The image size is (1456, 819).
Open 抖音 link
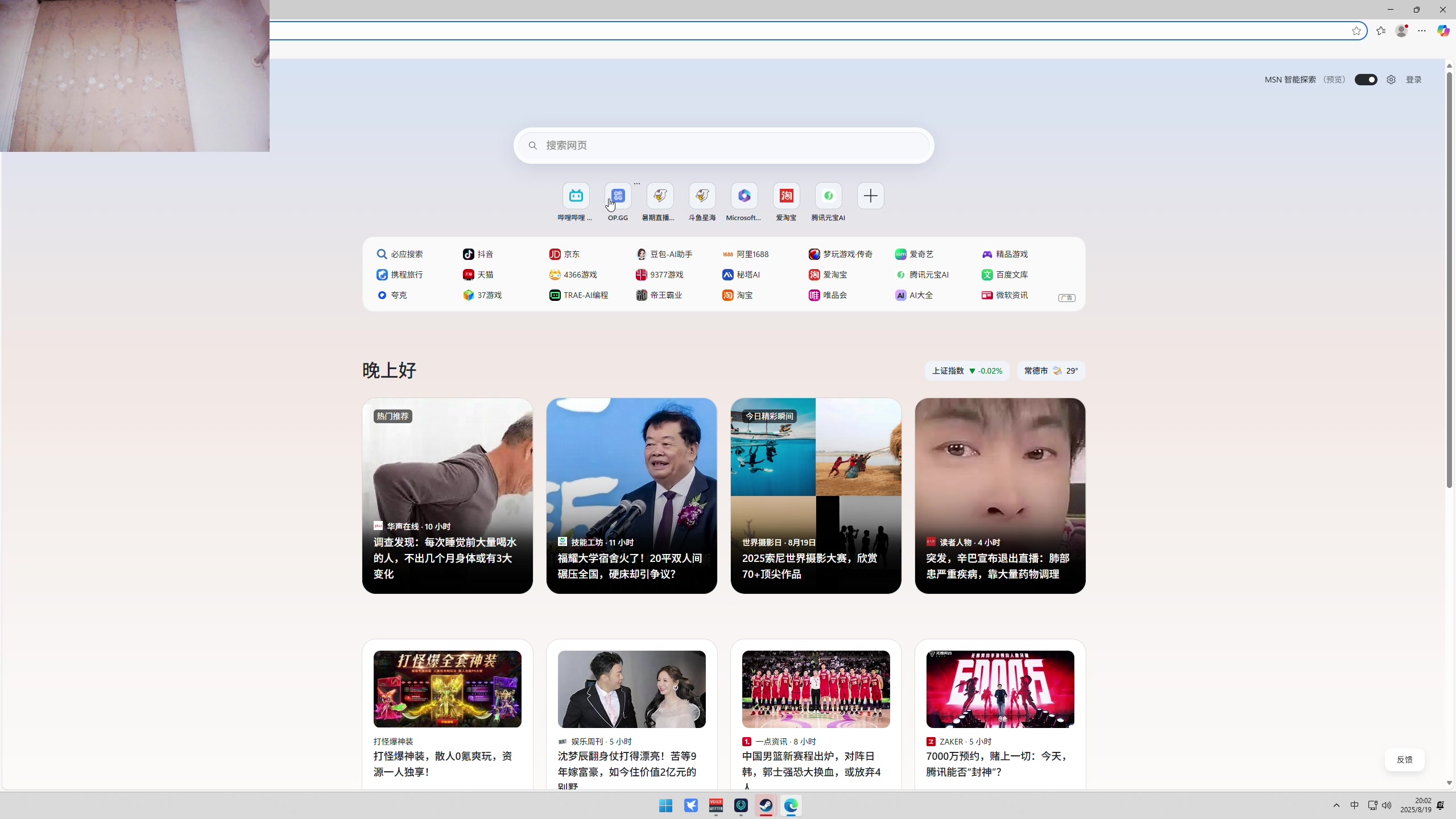[478, 254]
